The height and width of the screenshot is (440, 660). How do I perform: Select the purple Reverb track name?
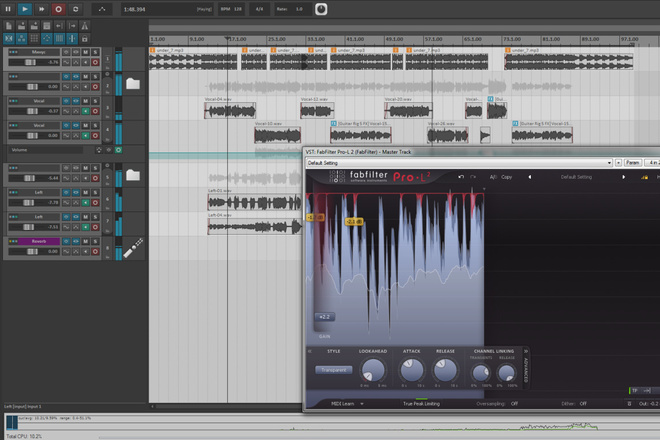pyautogui.click(x=39, y=241)
